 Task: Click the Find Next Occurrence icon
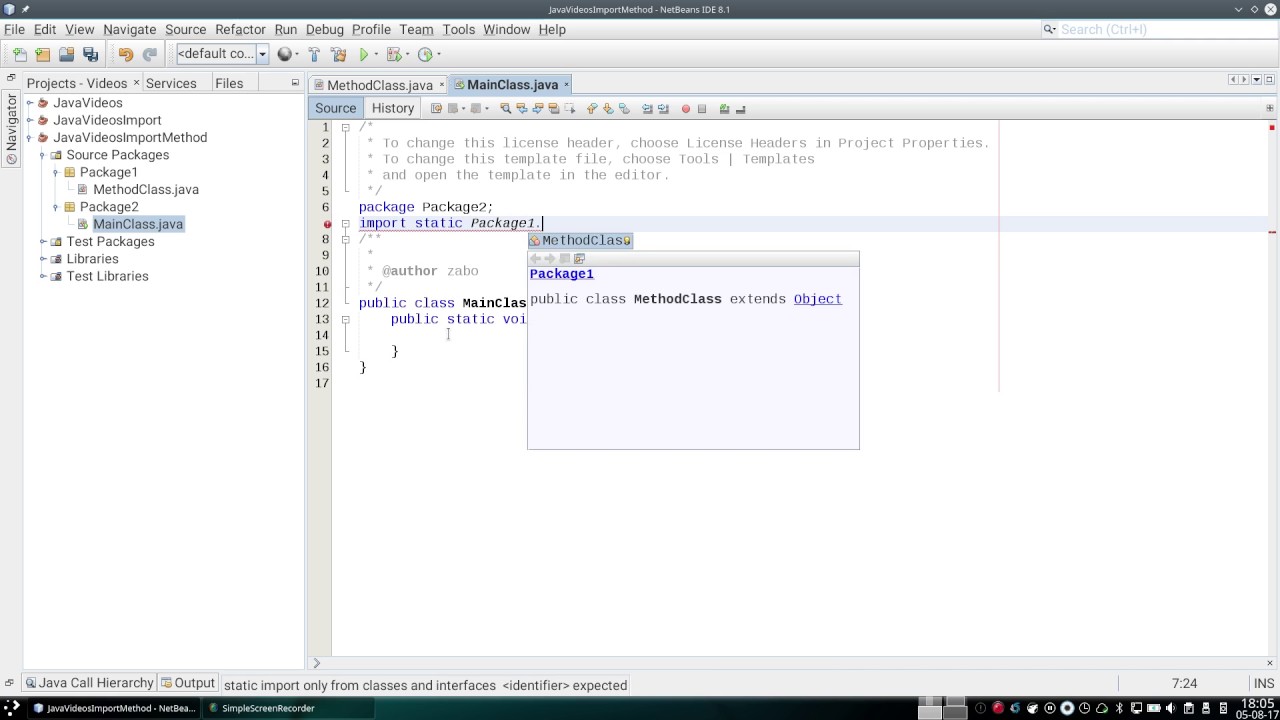[538, 108]
